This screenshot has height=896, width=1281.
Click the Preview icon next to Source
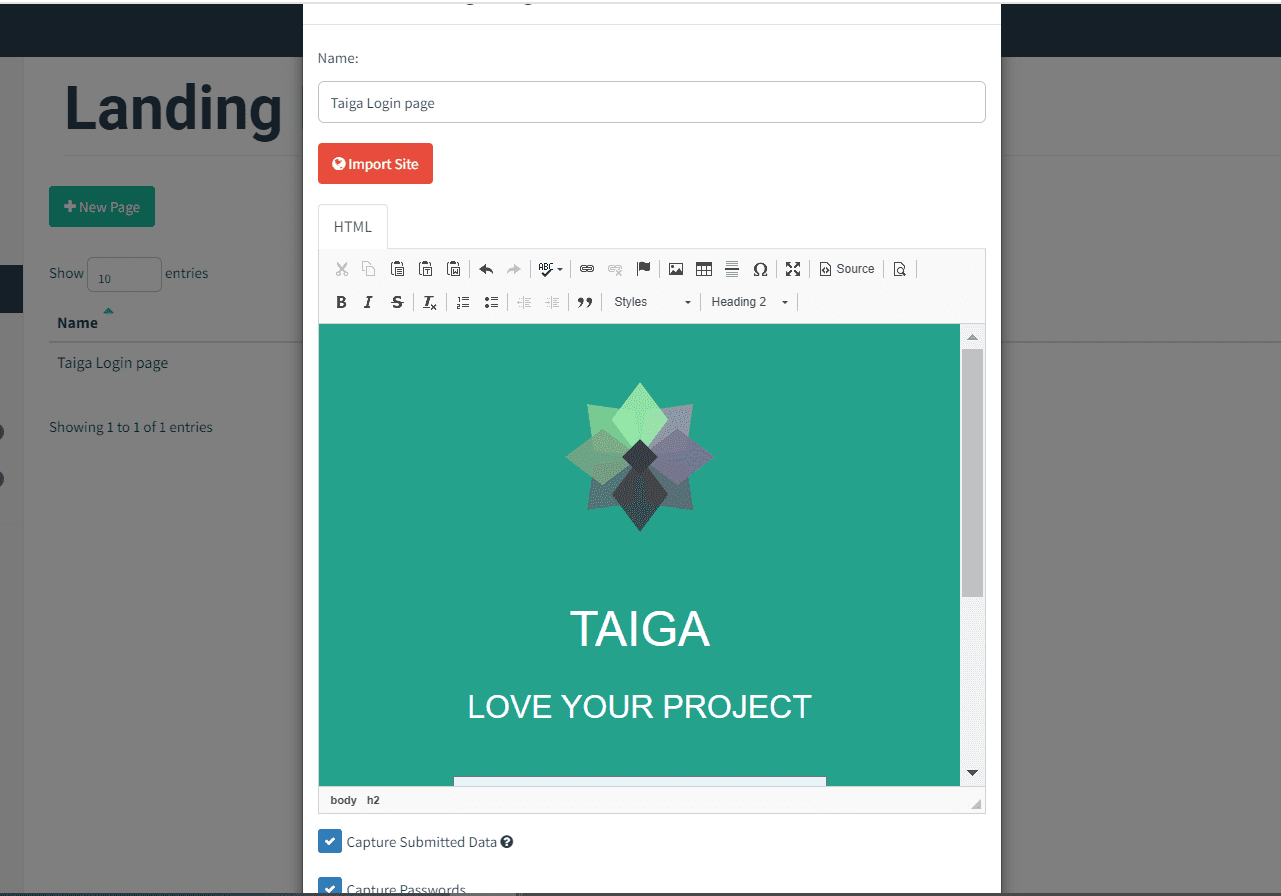point(900,269)
